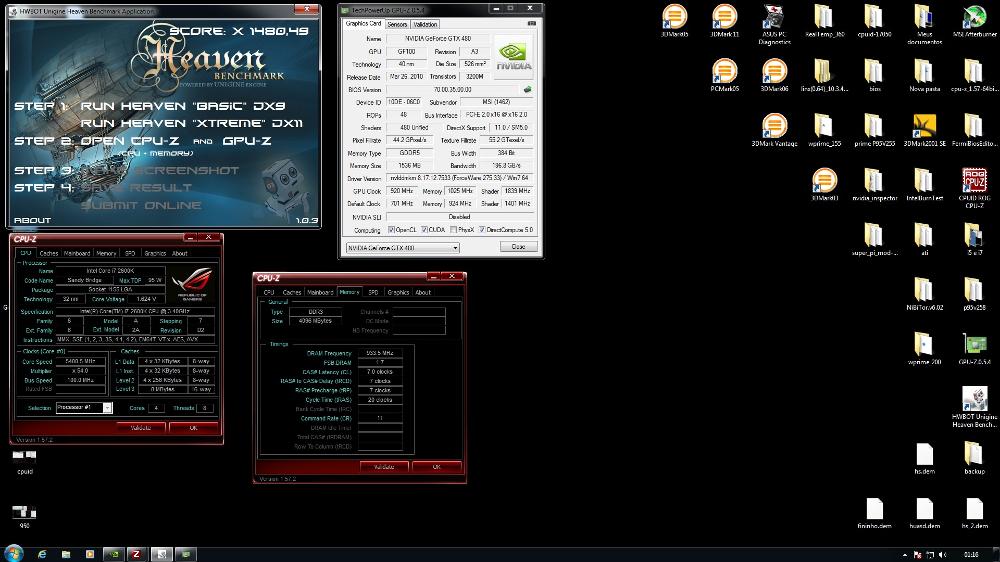Show hidden system tray icons

[x=905, y=555]
